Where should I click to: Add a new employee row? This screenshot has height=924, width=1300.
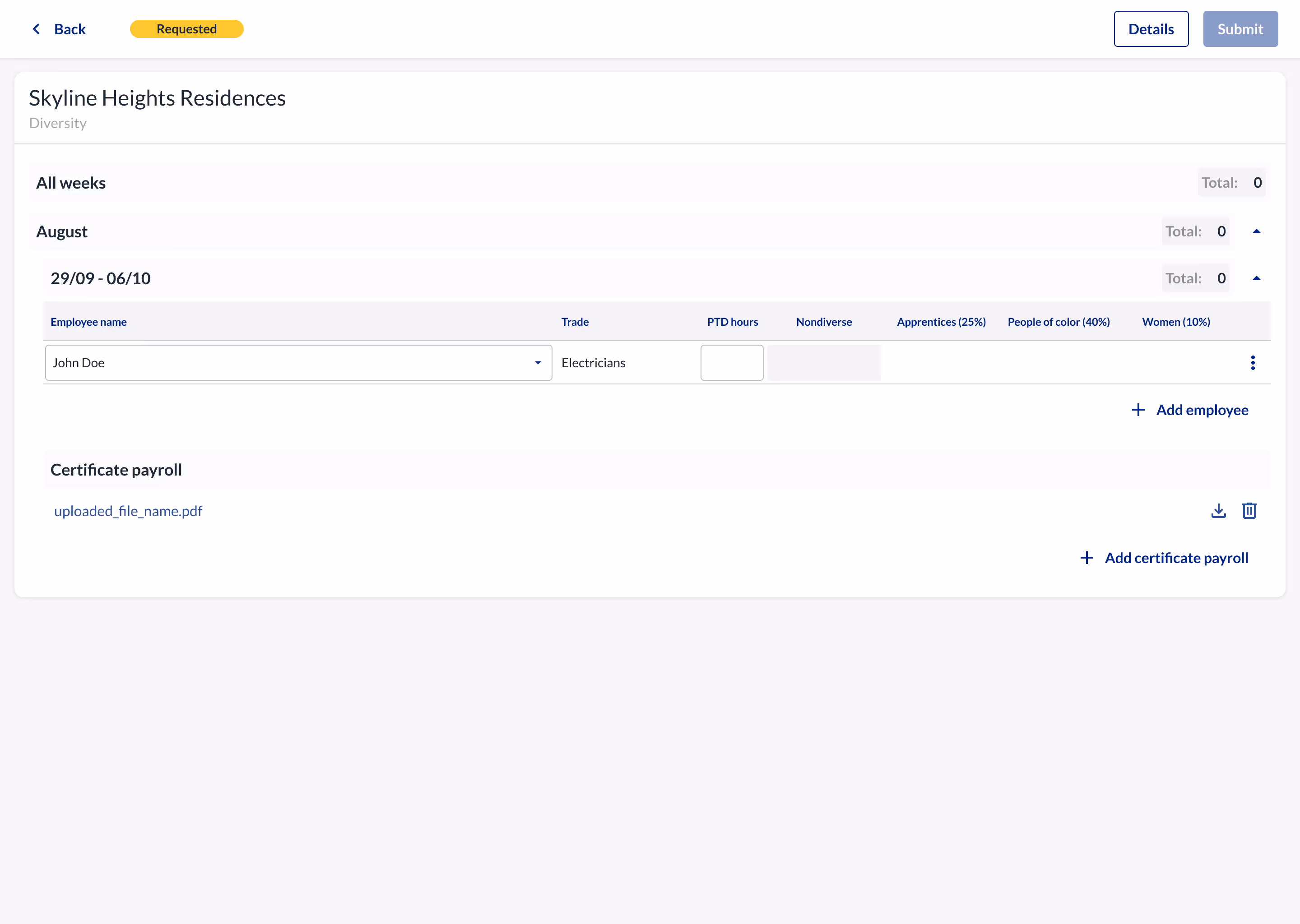tap(1189, 410)
